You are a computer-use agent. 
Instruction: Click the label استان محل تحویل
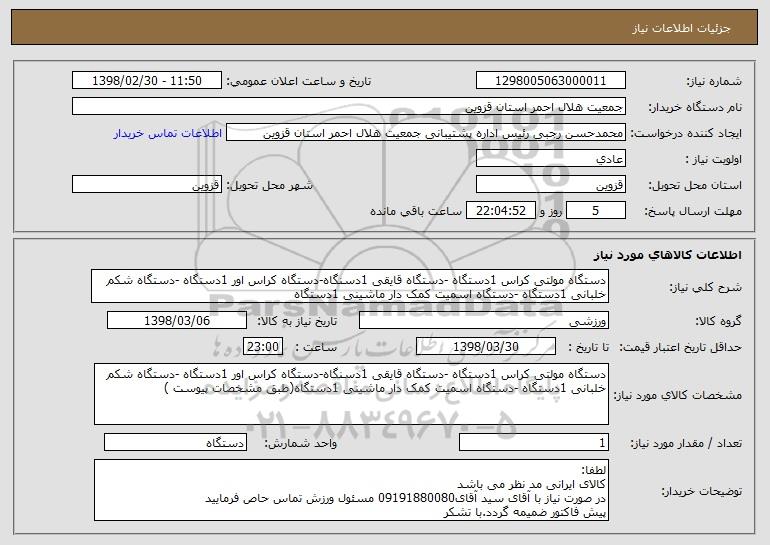695,185
